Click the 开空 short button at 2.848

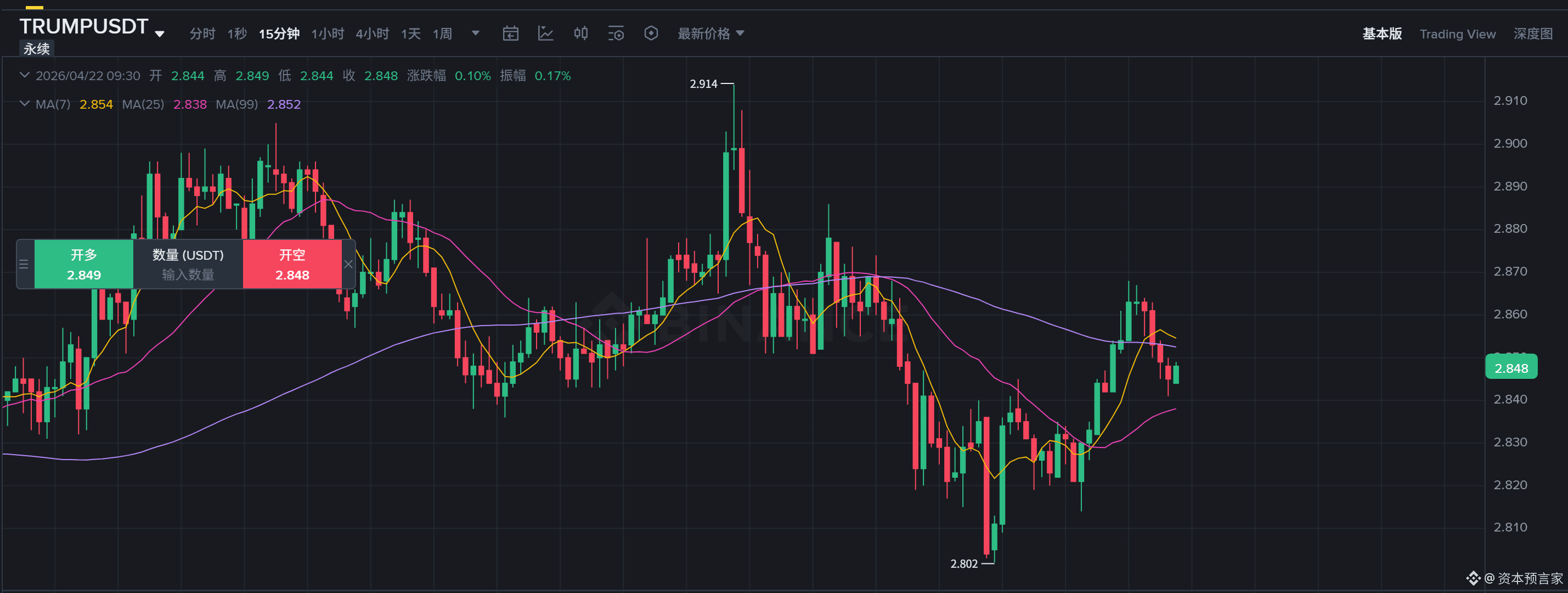292,264
